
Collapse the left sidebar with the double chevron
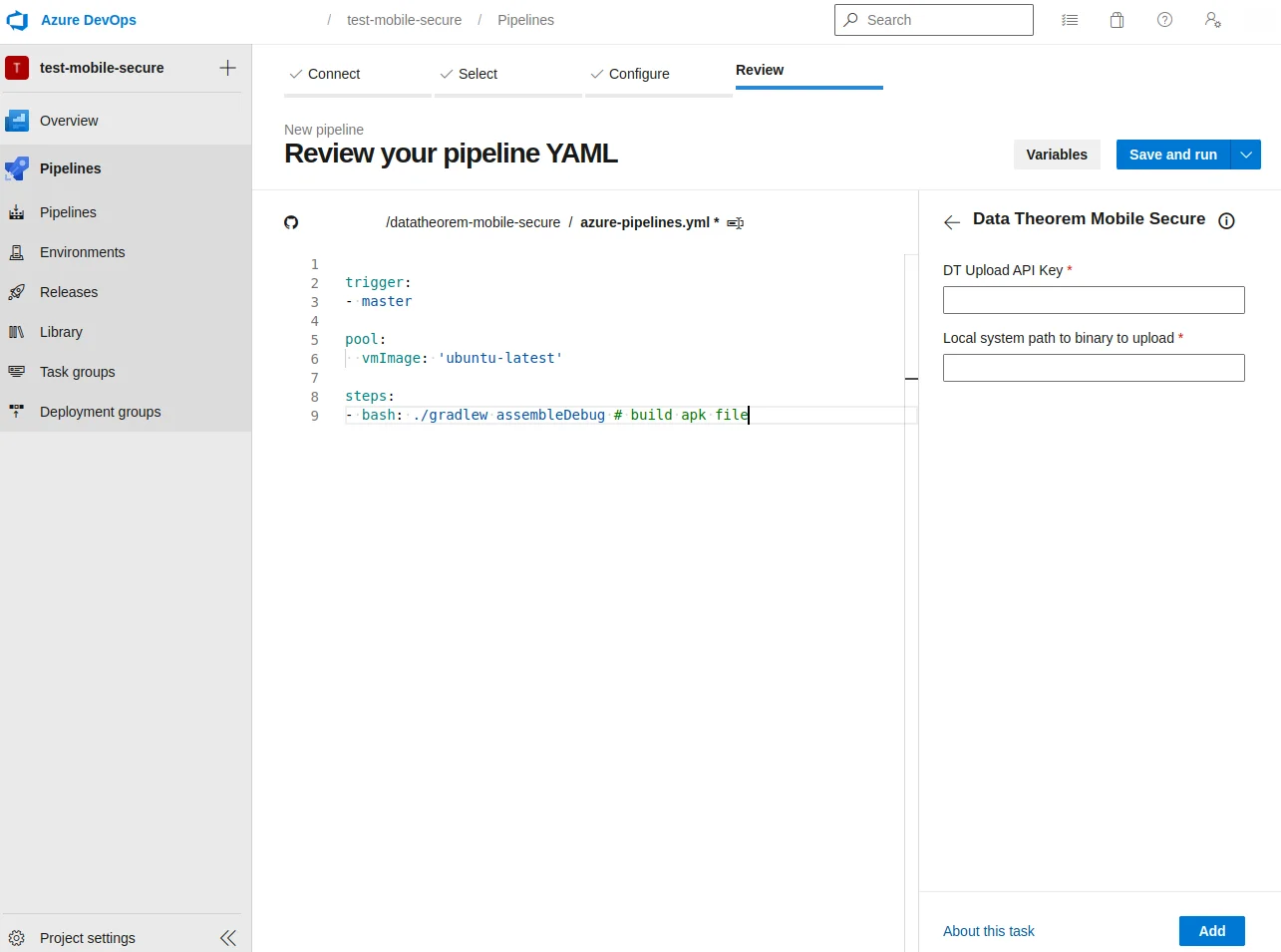[227, 937]
